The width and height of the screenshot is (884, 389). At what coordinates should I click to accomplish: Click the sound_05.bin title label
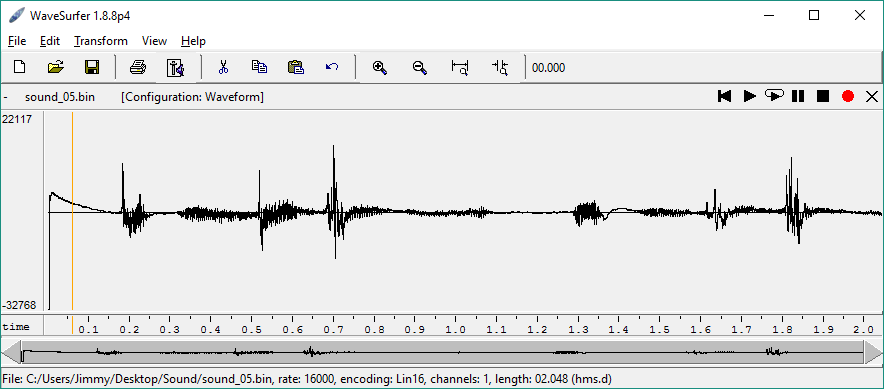[60, 97]
